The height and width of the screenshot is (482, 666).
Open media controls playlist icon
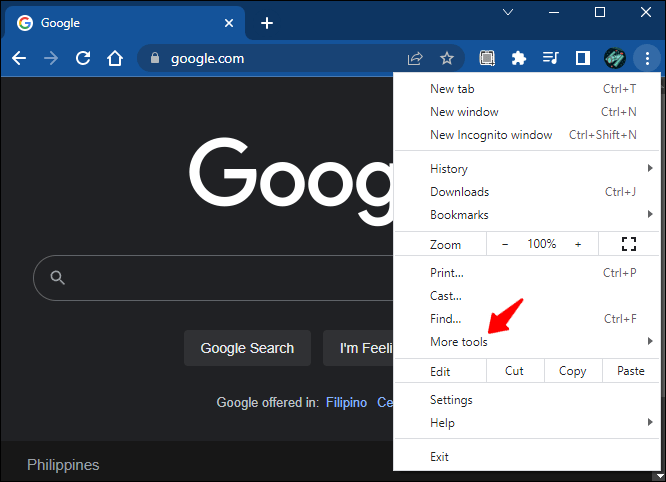point(551,58)
